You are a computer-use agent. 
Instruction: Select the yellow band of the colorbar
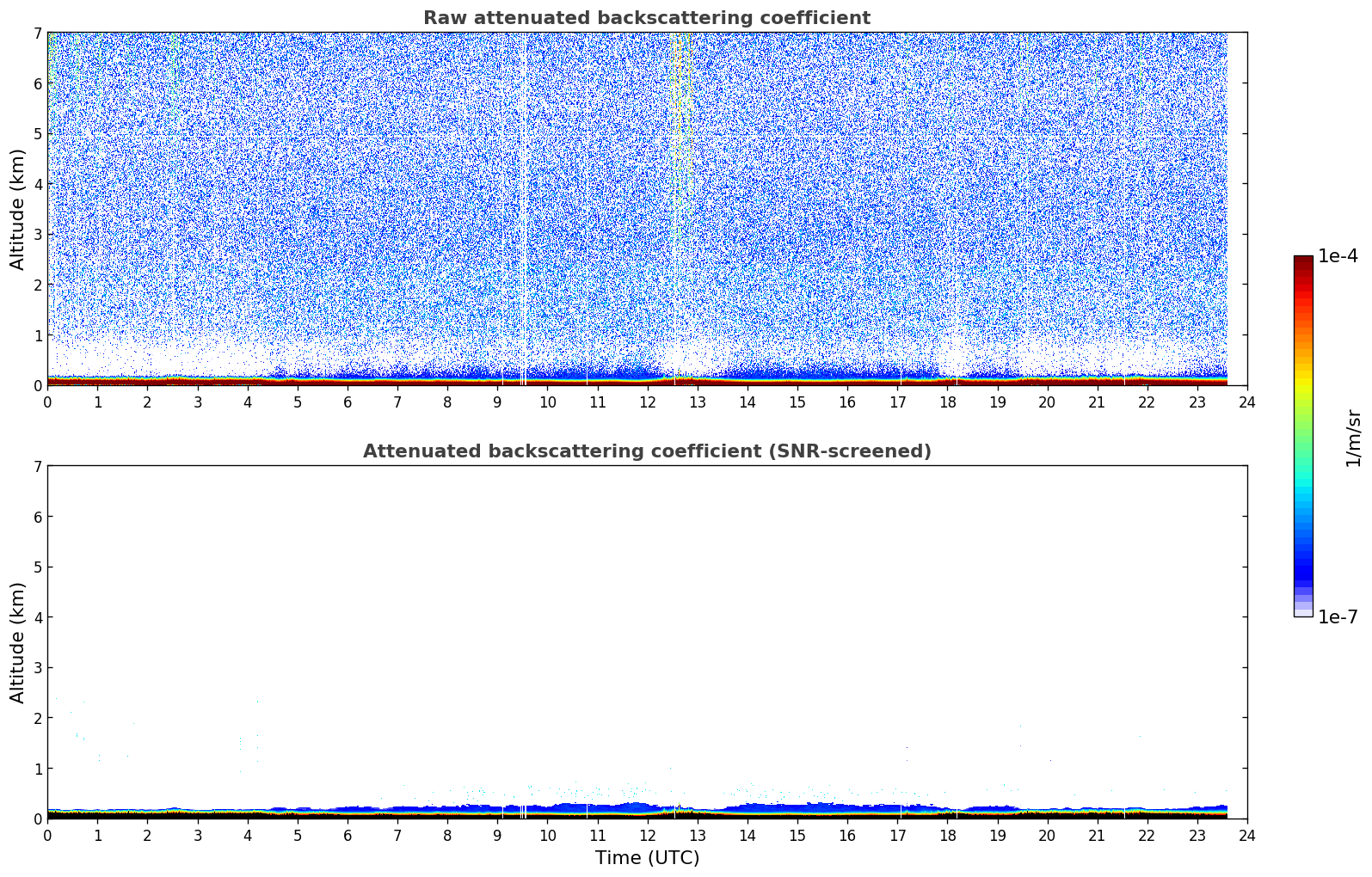1303,383
